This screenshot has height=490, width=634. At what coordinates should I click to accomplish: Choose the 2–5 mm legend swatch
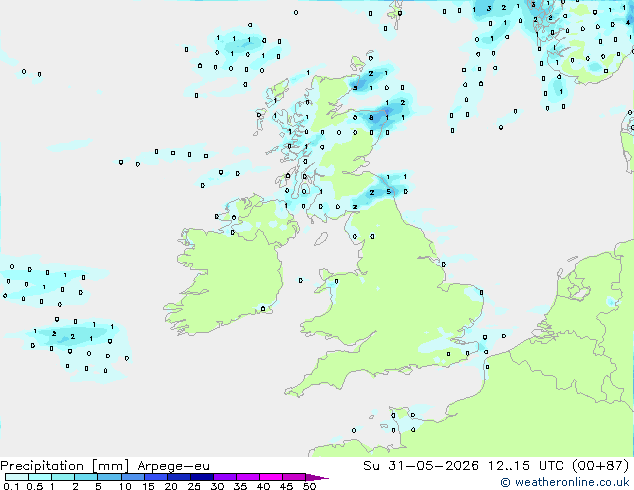(86, 477)
